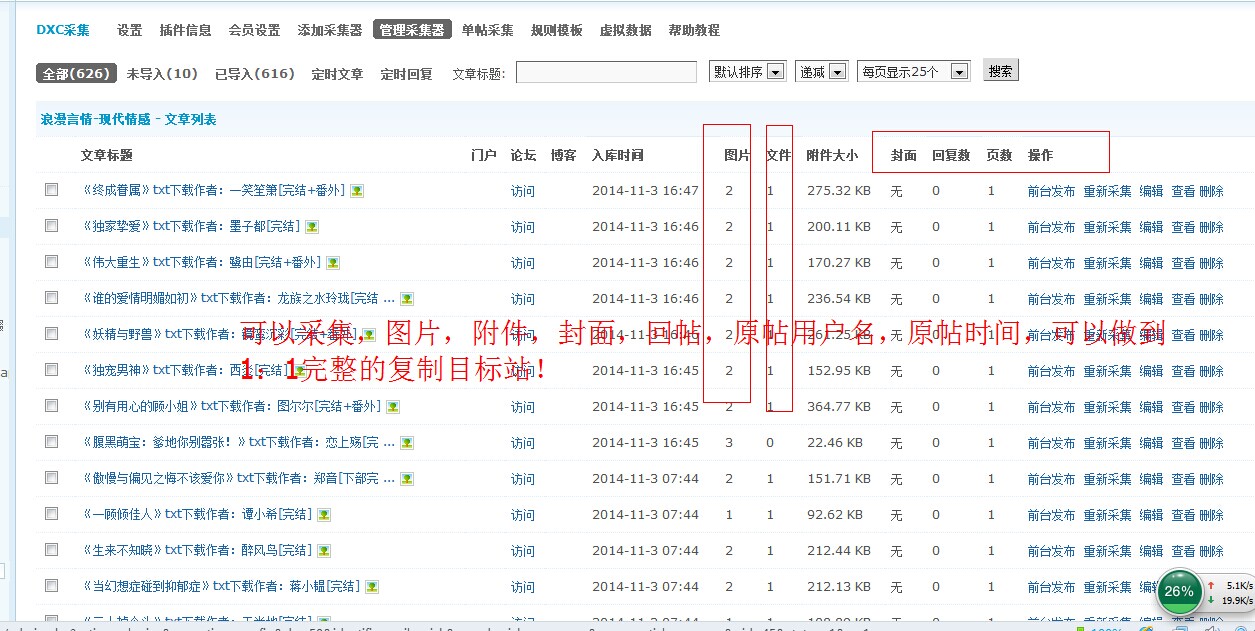Viewport: 1255px width, 631px height.
Task: Filter by 未导入(10) articles
Action: pyautogui.click(x=162, y=74)
